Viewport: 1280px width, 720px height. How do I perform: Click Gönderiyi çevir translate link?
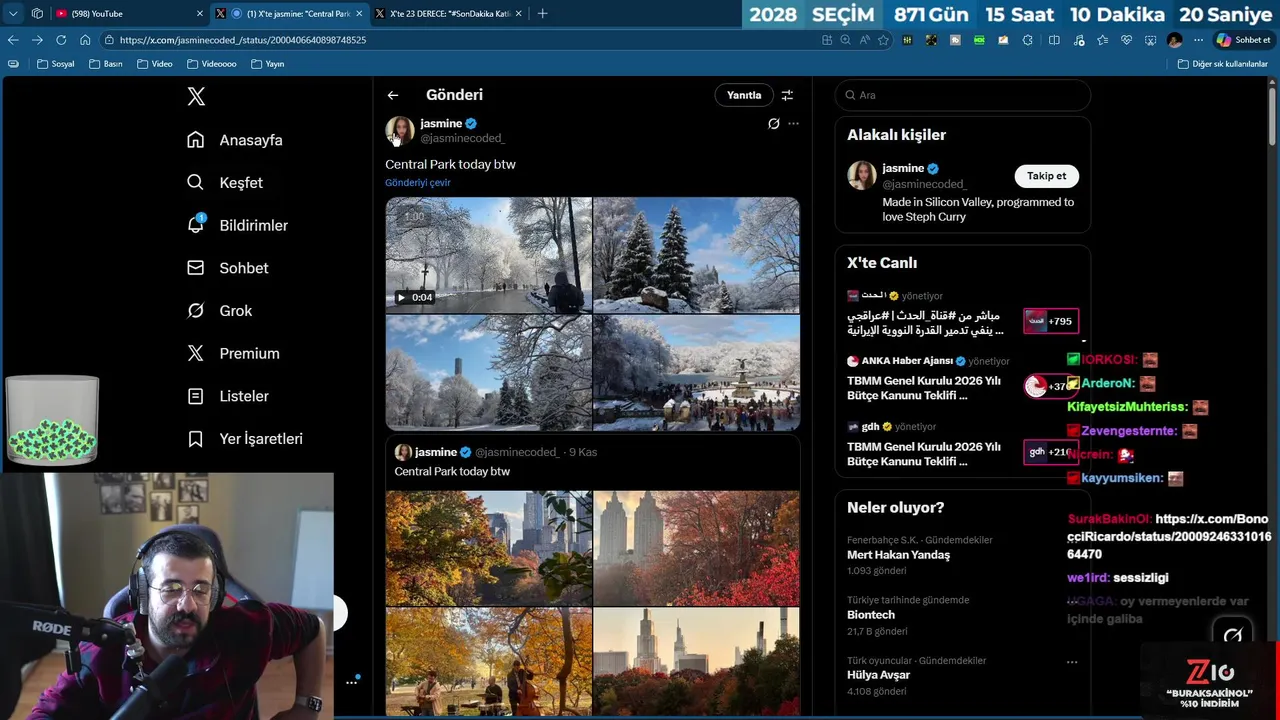pos(418,183)
